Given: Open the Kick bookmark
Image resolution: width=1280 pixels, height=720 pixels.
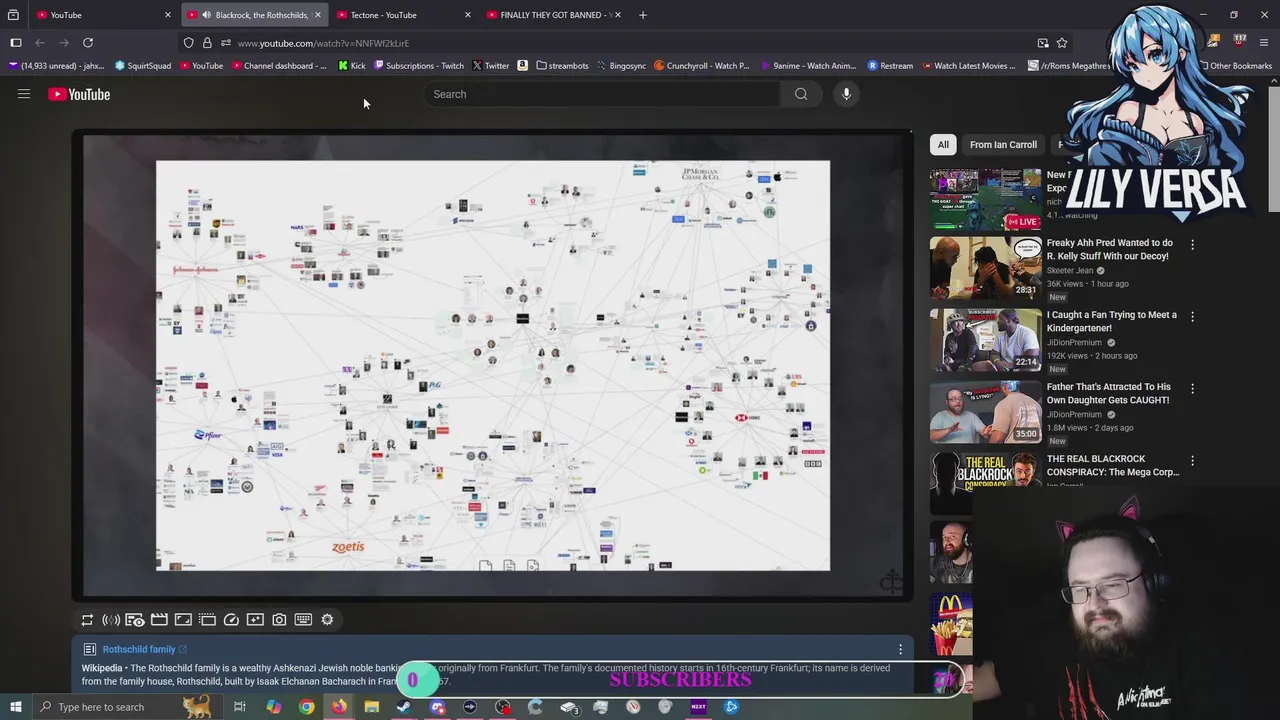Looking at the screenshot, I should pyautogui.click(x=352, y=66).
